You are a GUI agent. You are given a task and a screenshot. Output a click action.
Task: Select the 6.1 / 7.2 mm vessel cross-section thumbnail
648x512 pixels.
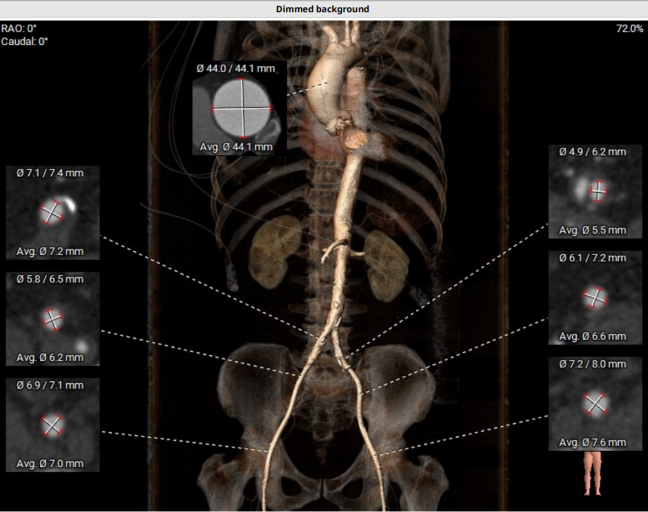click(595, 297)
